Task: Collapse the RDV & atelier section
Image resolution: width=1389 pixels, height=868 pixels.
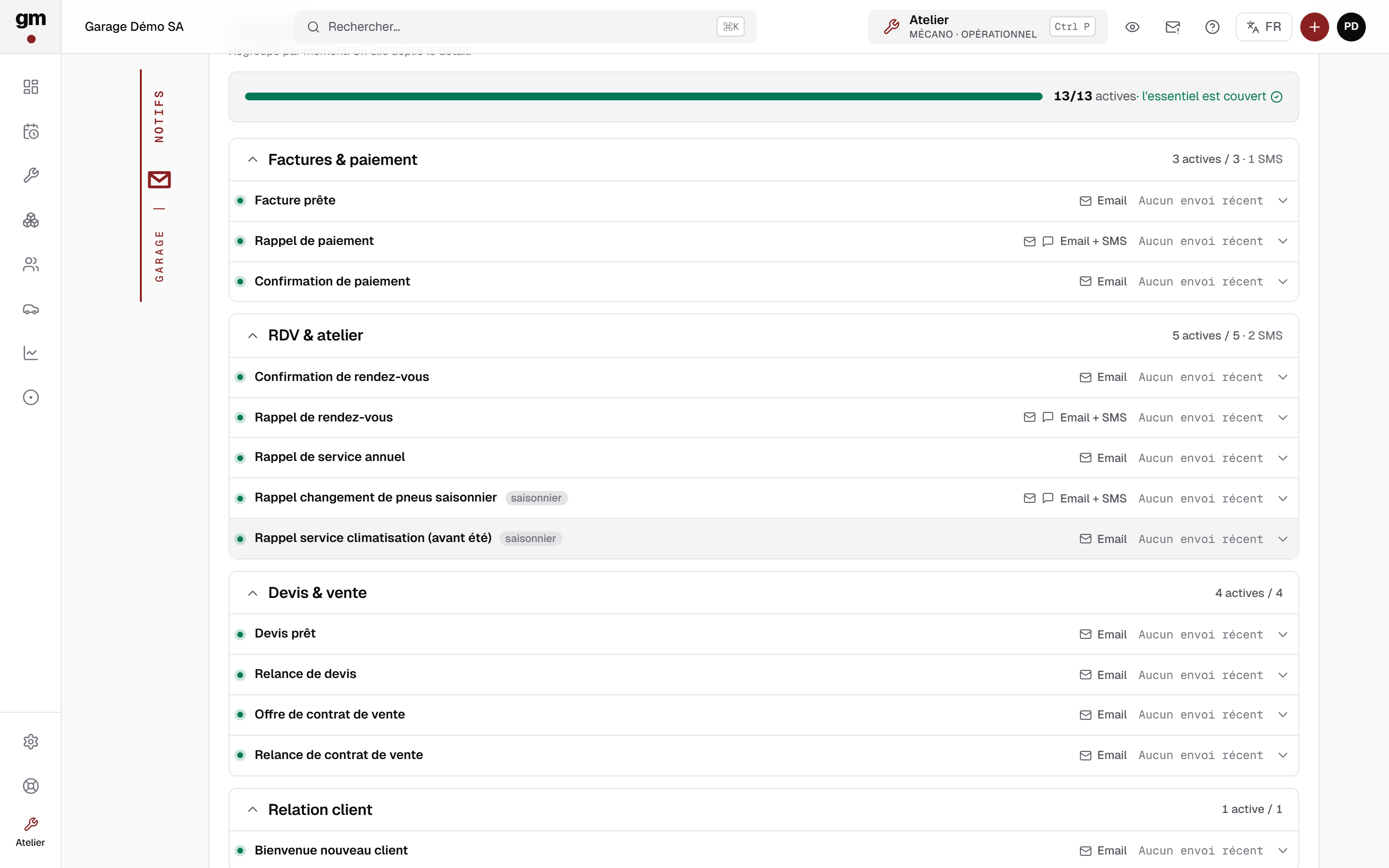Action: pos(253,336)
